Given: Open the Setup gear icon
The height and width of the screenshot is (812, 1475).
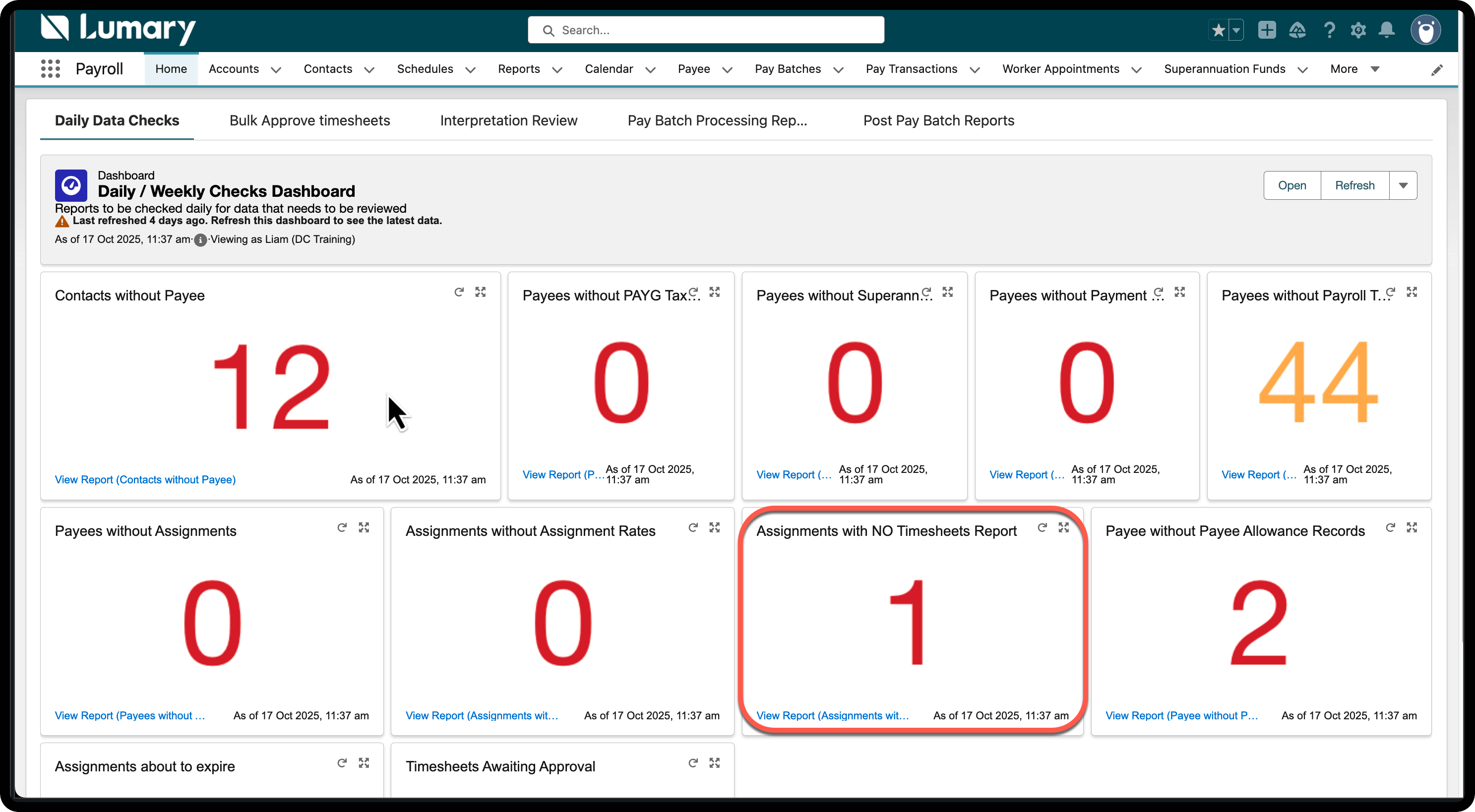Looking at the screenshot, I should [x=1358, y=30].
